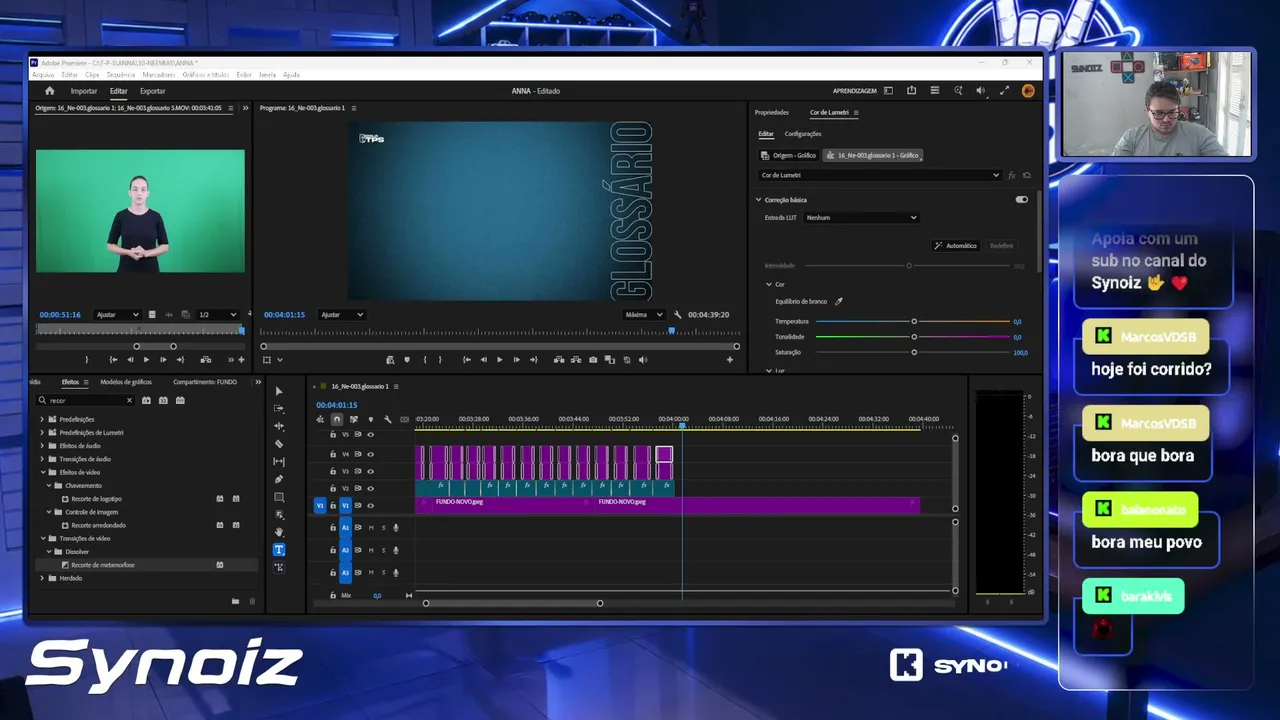Open the Entrada LUT dropdown
This screenshot has width=1280, height=720.
[x=861, y=217]
